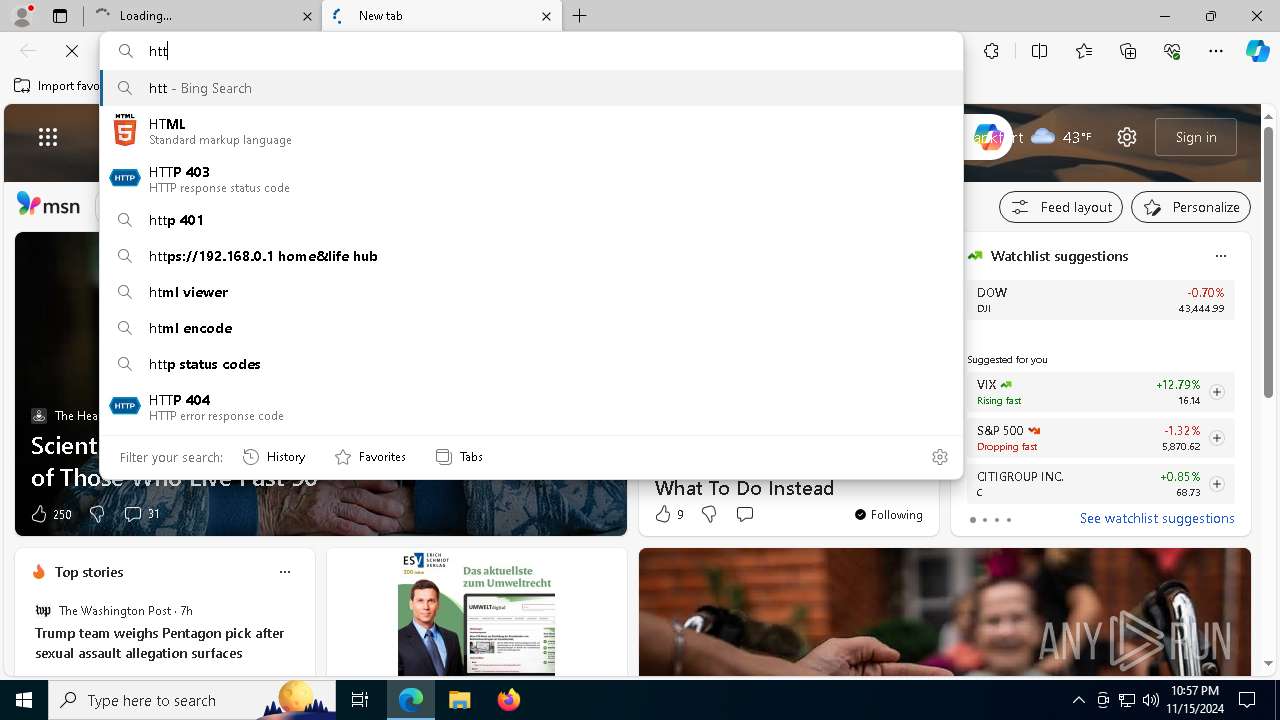Click the Edge profile icon
Image resolution: width=1280 pixels, height=720 pixels.
[22, 16]
